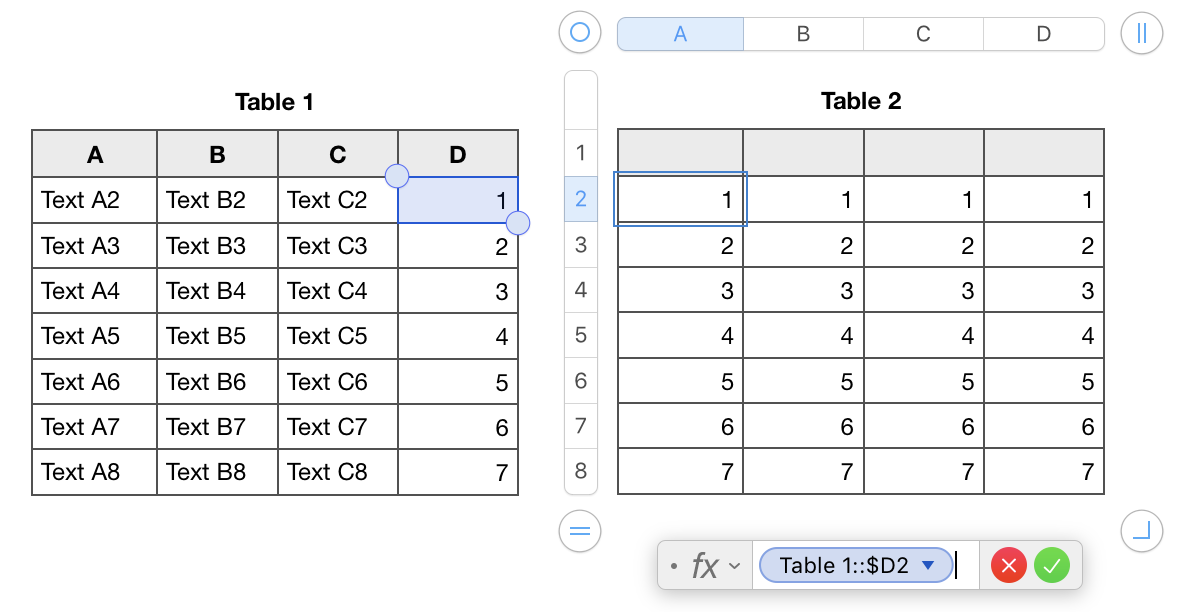Click the table select circle handle
The width and height of the screenshot is (1188, 612).
[580, 33]
